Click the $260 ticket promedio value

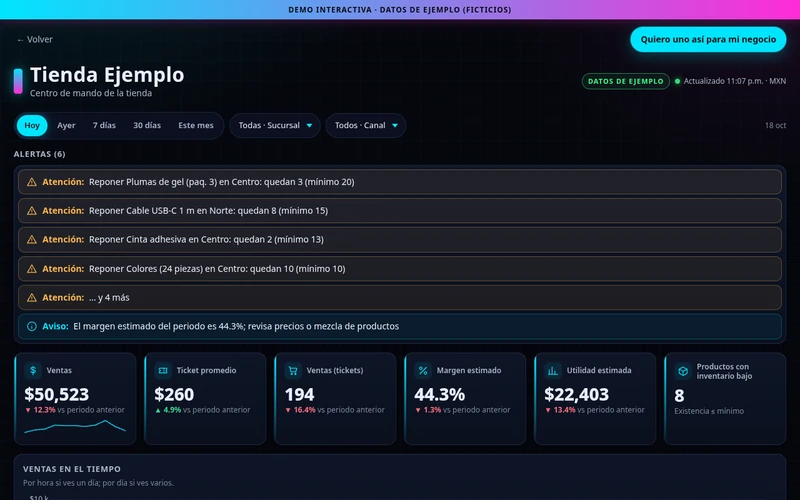click(174, 394)
